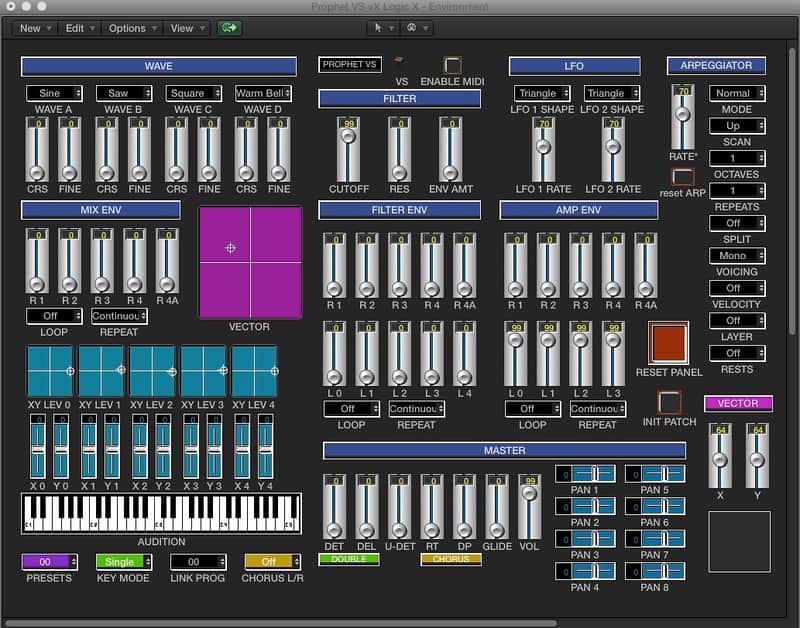800x628 pixels.
Task: Open the CHORUS L/R Off dropdown
Action: pos(272,562)
